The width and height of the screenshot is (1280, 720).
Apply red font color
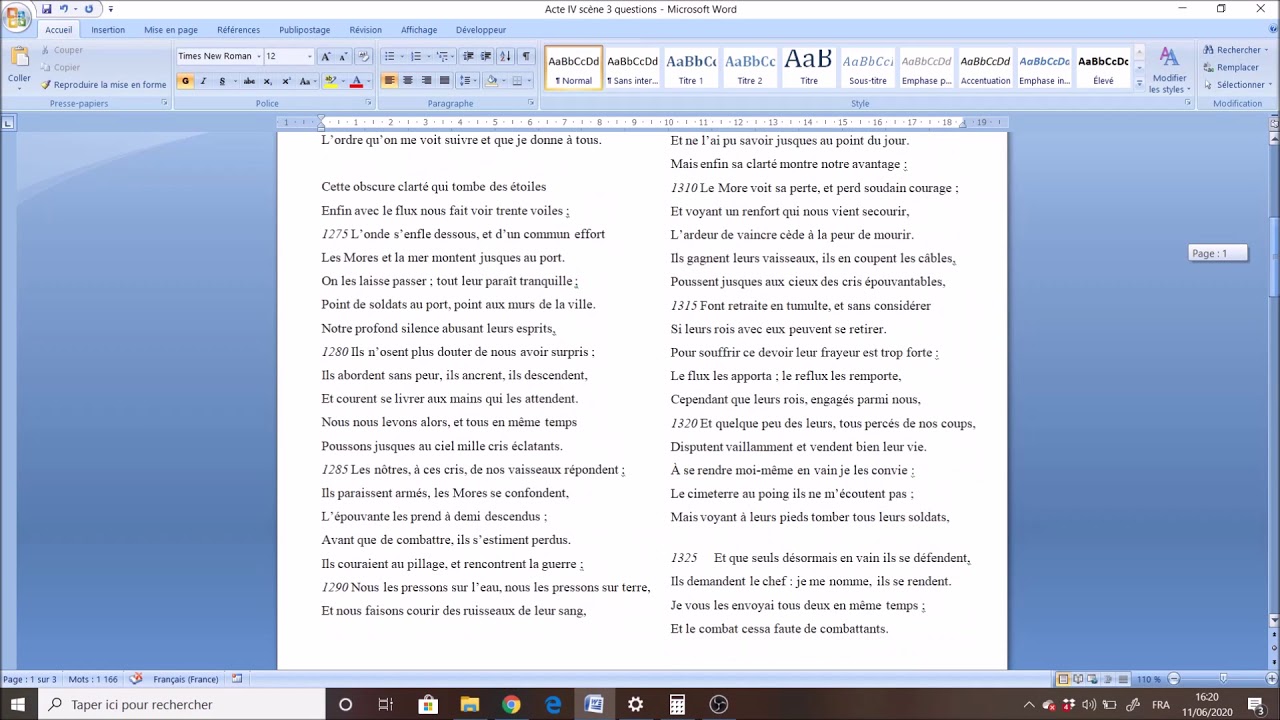click(x=356, y=81)
